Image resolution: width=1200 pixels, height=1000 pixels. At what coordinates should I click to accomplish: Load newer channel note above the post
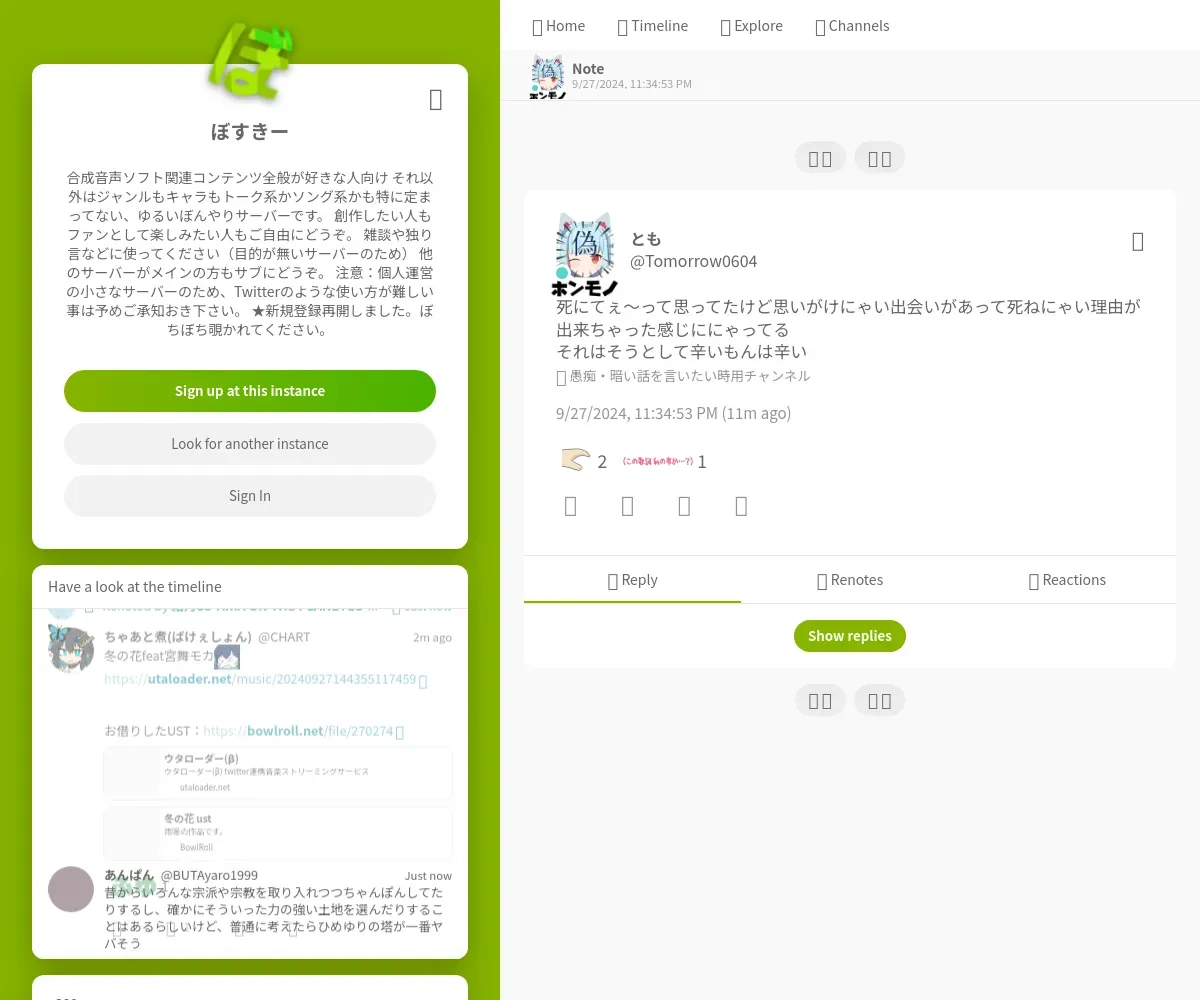point(821,158)
